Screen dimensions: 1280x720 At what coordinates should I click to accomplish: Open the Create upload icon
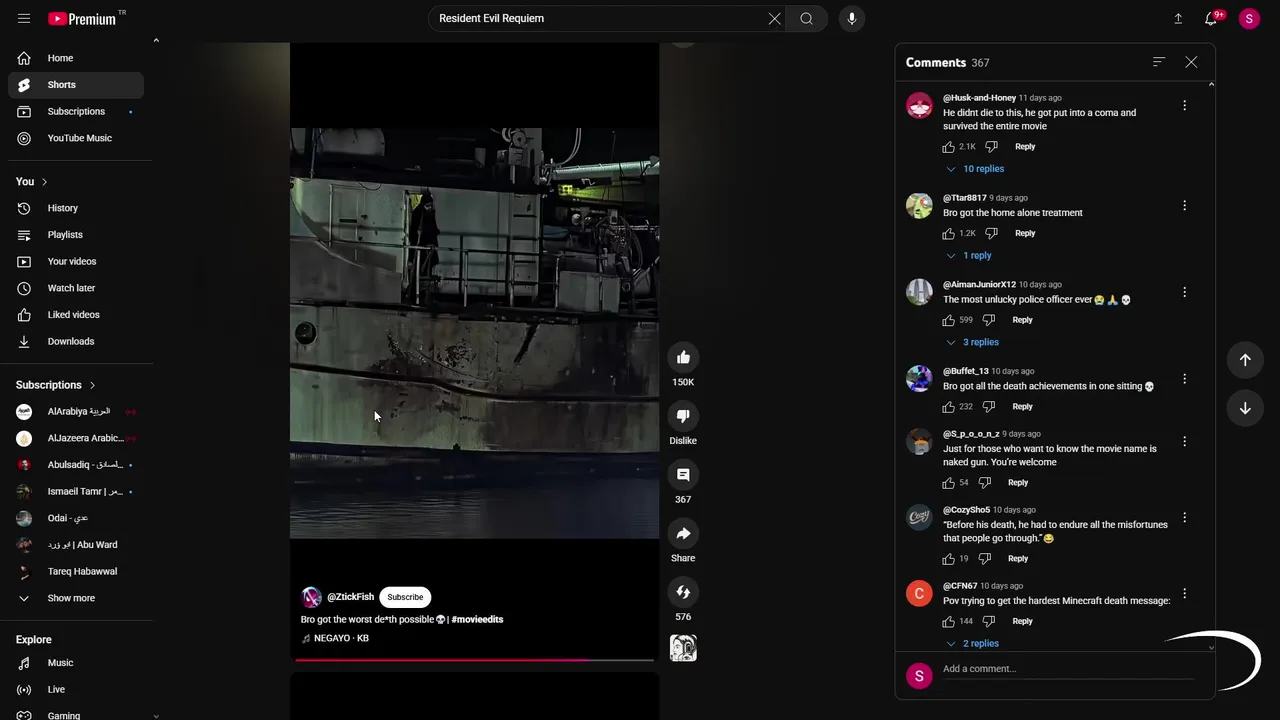tap(1178, 18)
